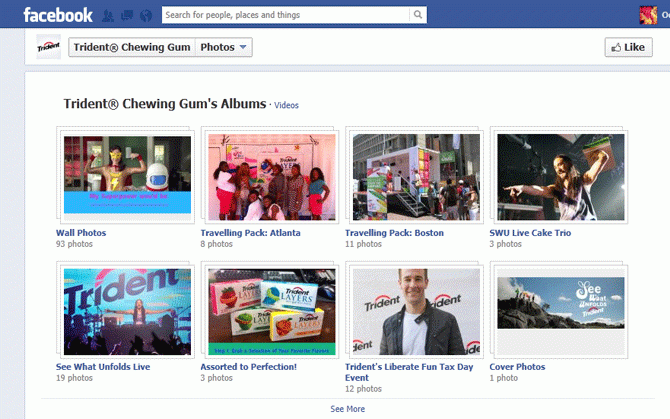
Task: Open the Travelling Pack: Boston album thumbnail
Action: 416,177
